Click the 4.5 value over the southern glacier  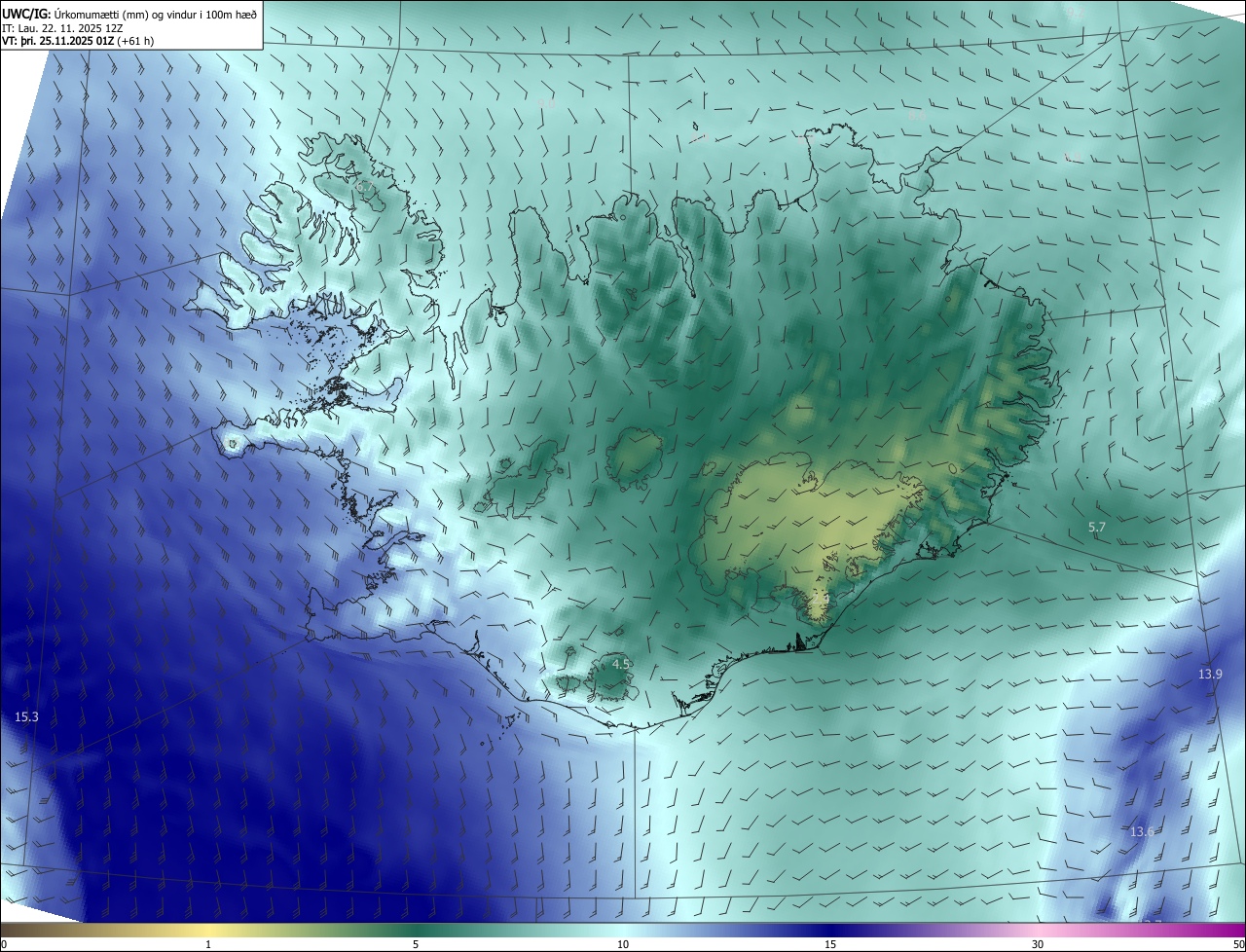pyautogui.click(x=621, y=664)
